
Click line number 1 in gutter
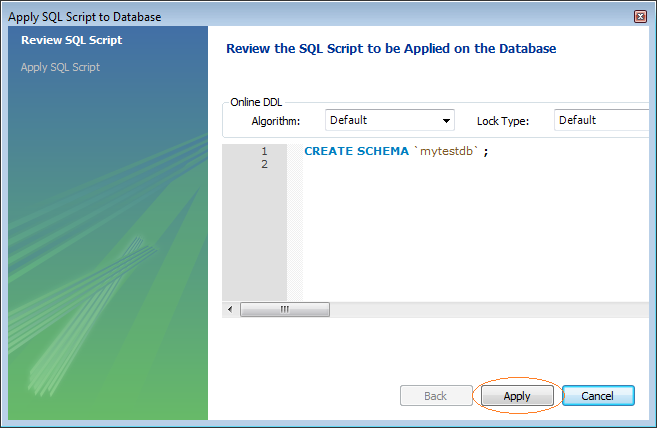[264, 151]
